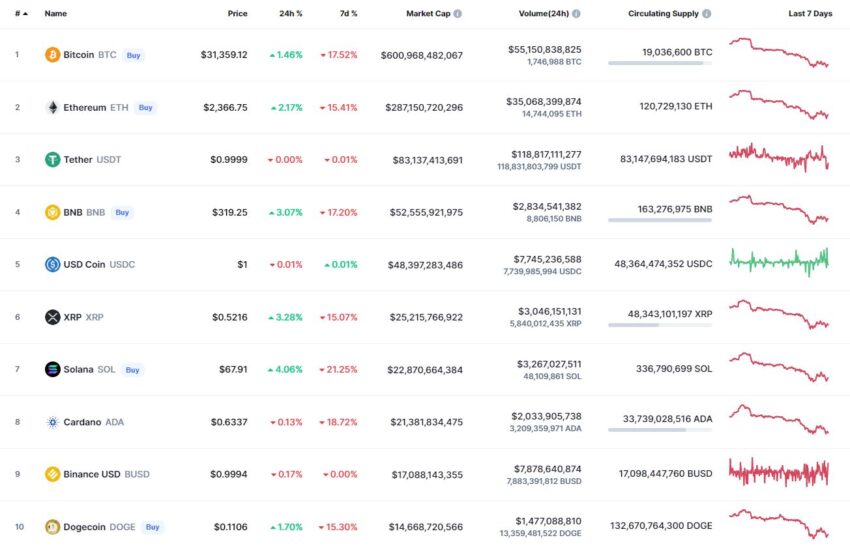Screen dimensions: 850x553
Task: Click the USD Coin blue logo icon
Action: (x=53, y=265)
